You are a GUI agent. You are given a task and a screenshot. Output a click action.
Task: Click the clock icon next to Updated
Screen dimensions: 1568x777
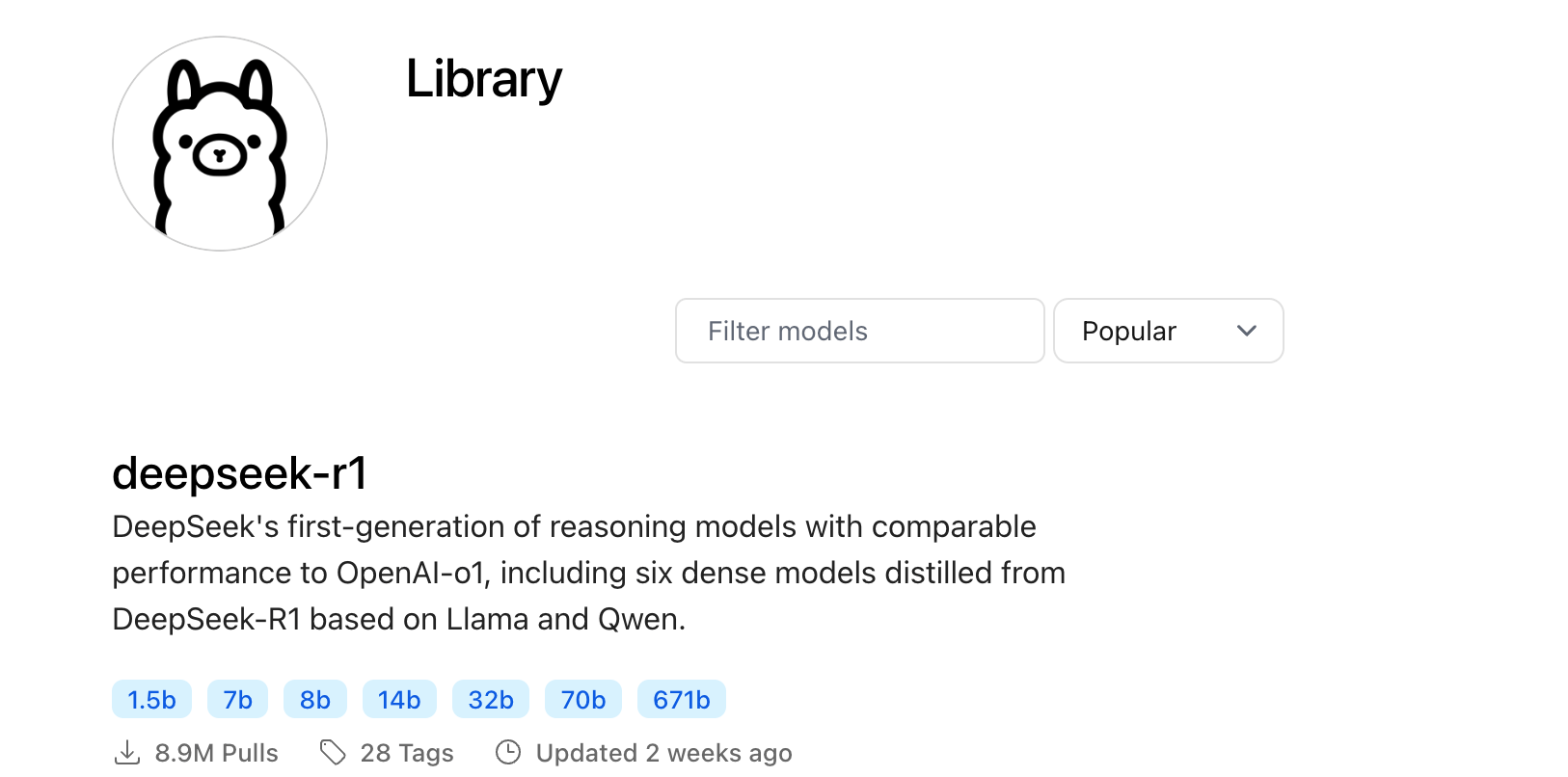pyautogui.click(x=508, y=753)
